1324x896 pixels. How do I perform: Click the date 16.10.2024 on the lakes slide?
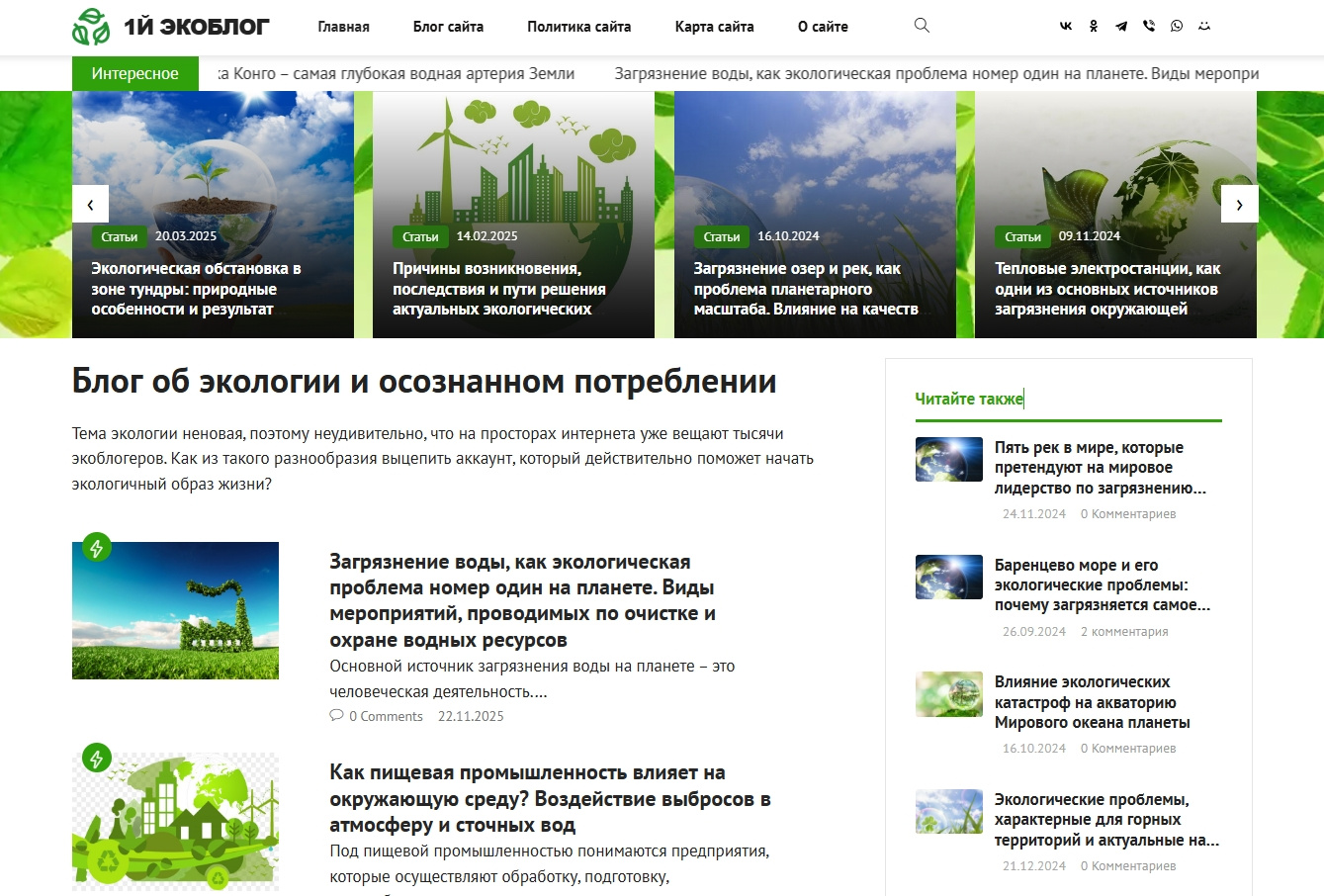point(788,236)
